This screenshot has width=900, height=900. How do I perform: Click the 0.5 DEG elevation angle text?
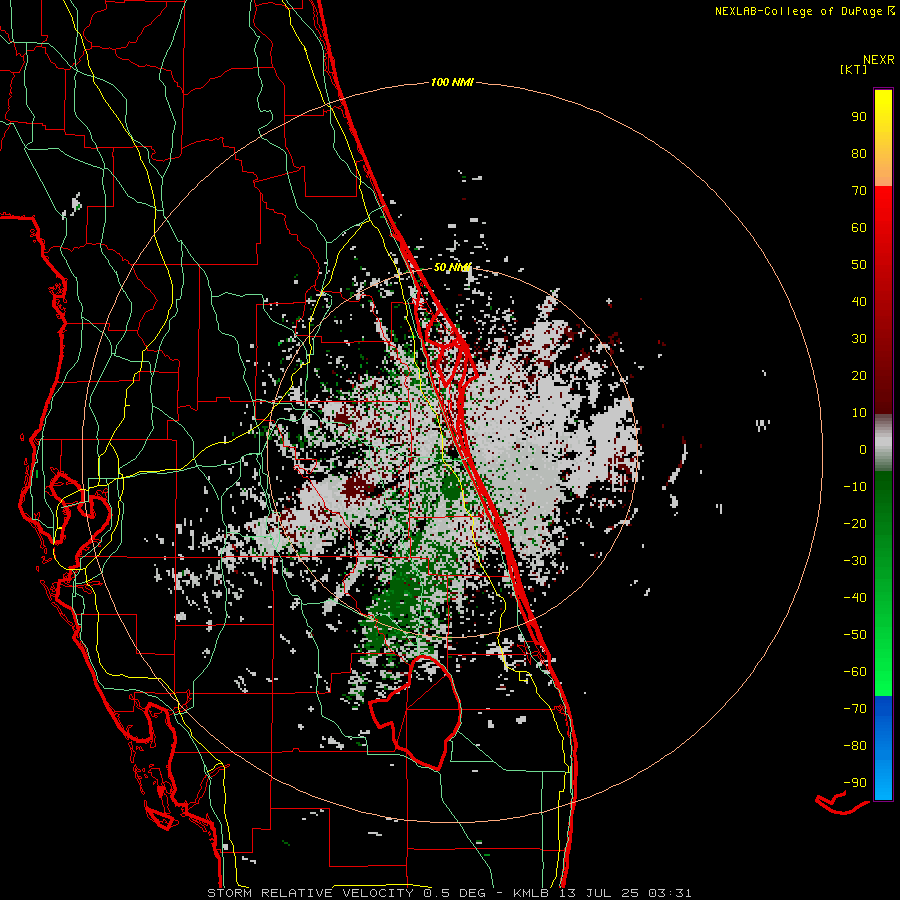[455, 893]
